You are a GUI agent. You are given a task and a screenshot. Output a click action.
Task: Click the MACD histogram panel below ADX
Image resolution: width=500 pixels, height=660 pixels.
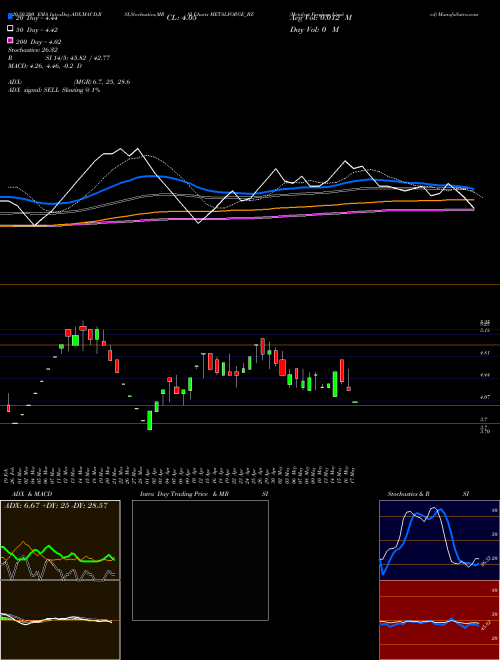[60, 620]
